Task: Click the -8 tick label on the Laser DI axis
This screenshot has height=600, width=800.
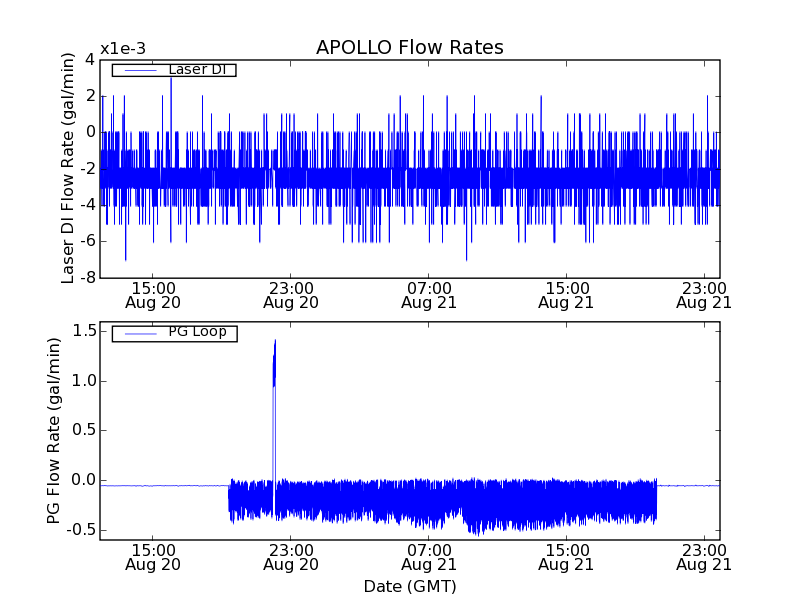Action: (86, 277)
